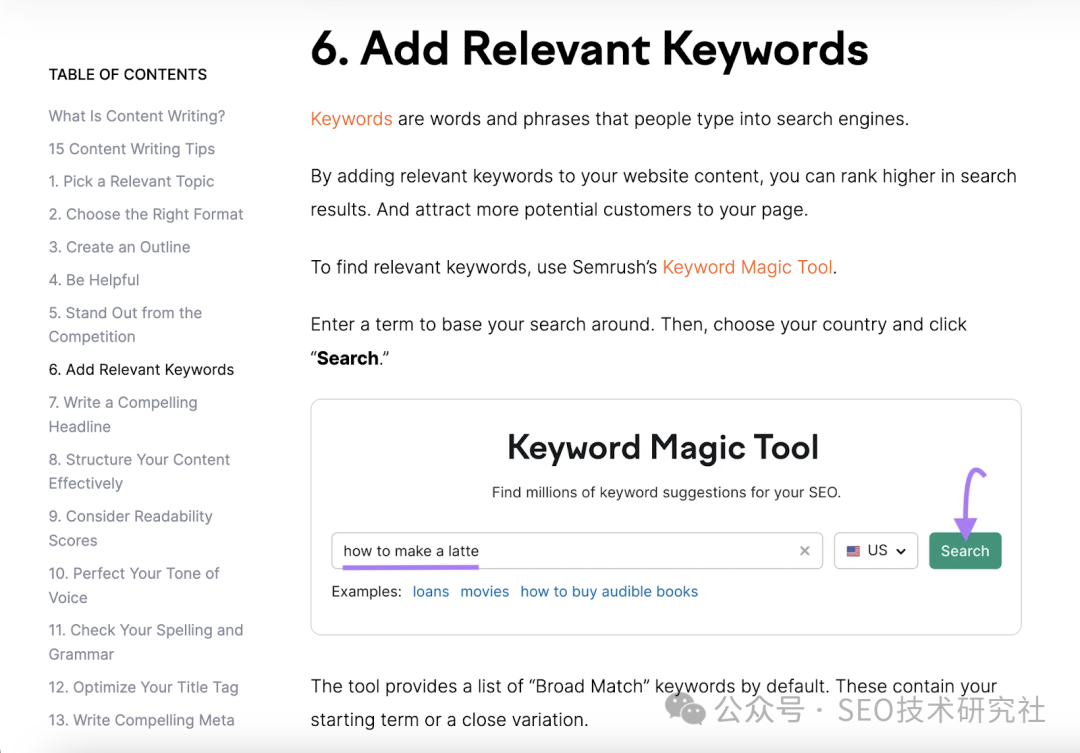Jump to '3. Create an Outline'
Image resolution: width=1080 pixels, height=753 pixels.
click(x=120, y=247)
